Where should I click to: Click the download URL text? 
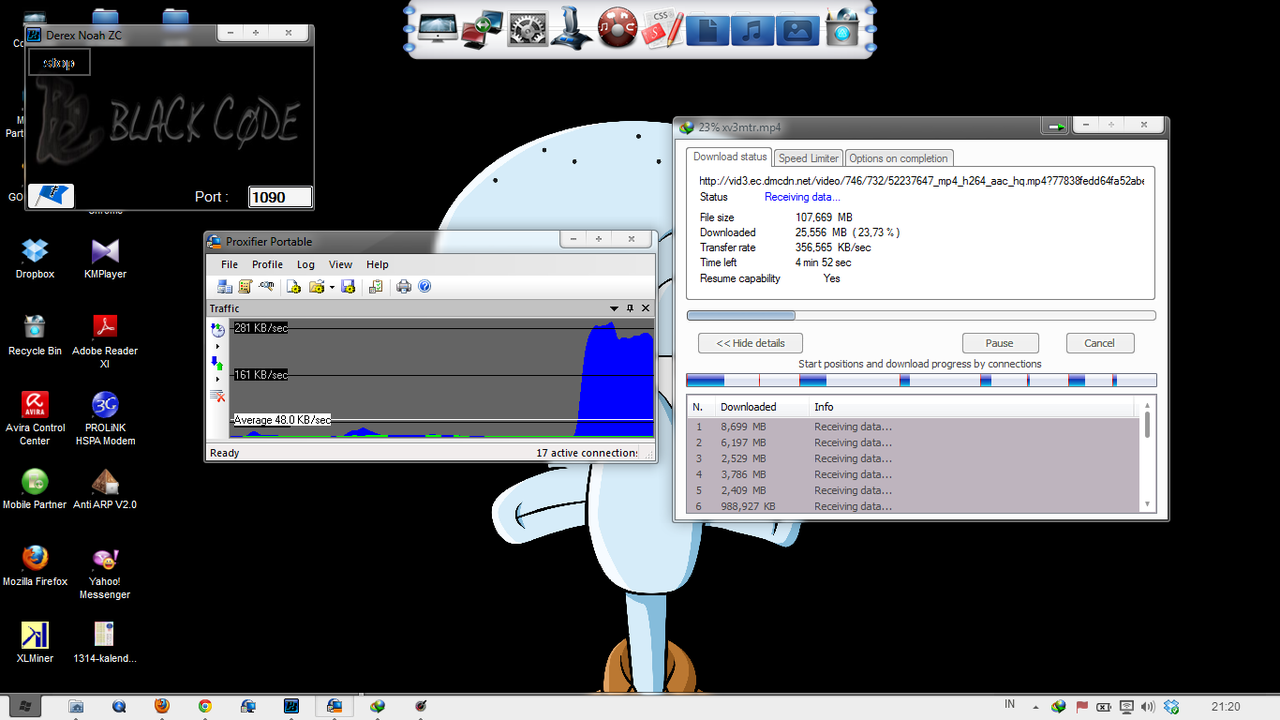tap(921, 181)
